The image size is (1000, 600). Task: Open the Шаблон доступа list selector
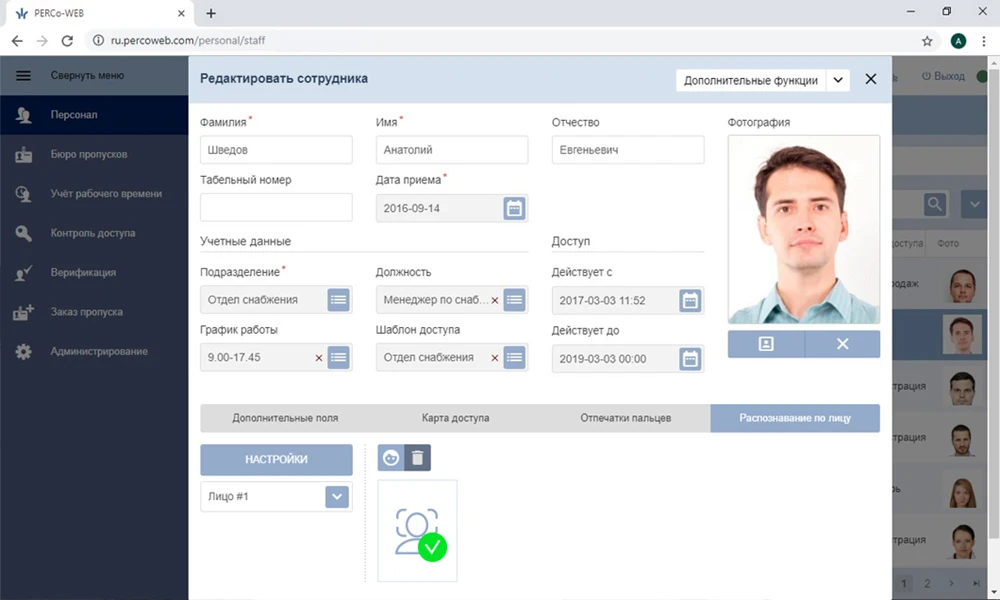click(513, 358)
